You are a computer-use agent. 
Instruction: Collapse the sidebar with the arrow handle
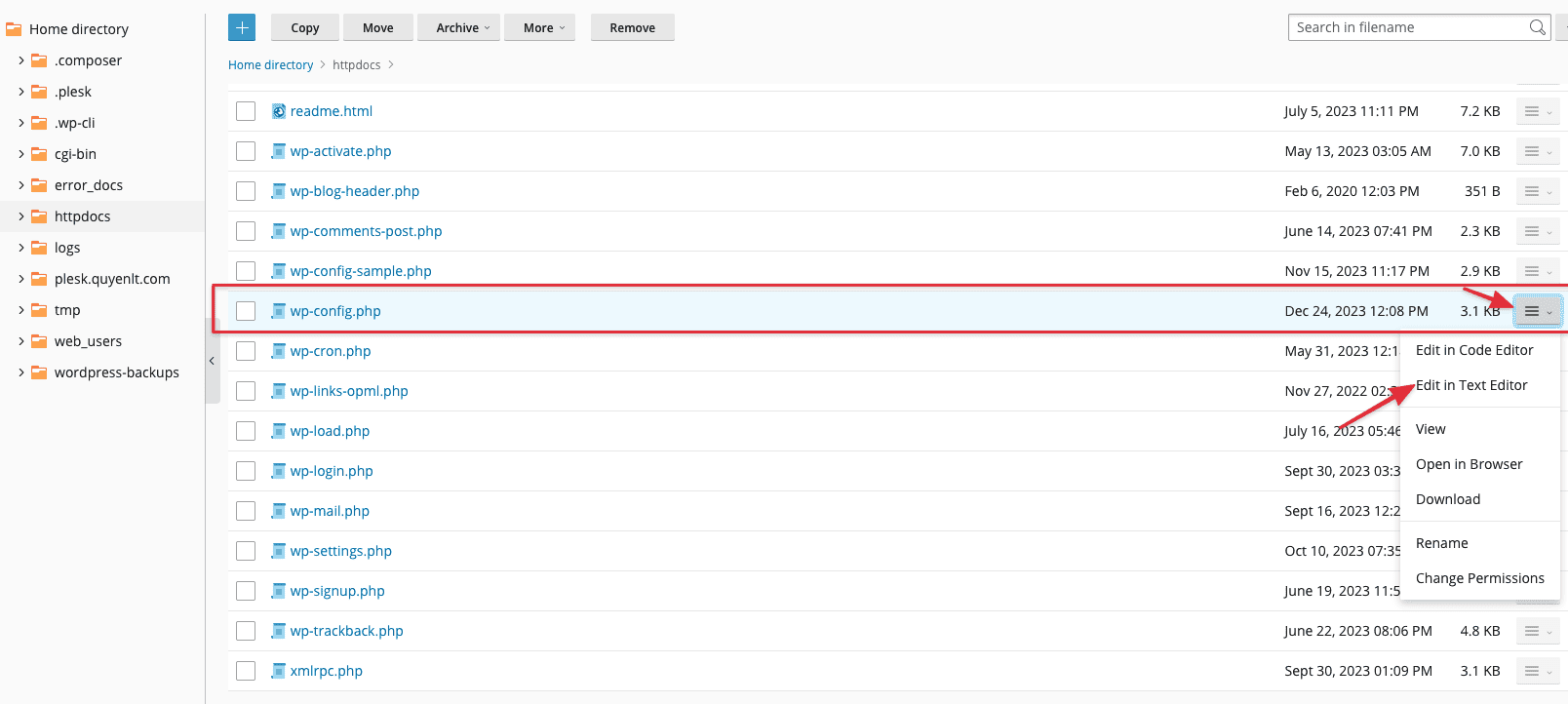point(212,361)
